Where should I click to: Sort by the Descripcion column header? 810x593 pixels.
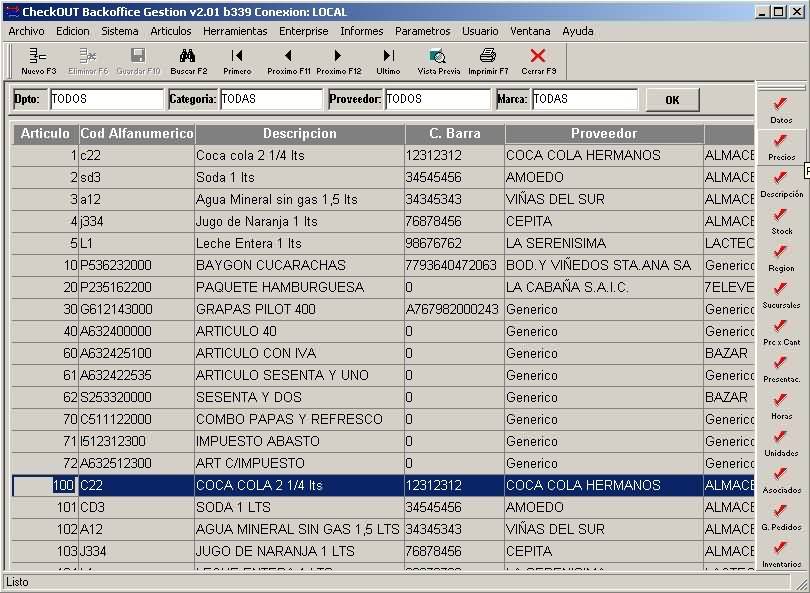pyautogui.click(x=300, y=134)
